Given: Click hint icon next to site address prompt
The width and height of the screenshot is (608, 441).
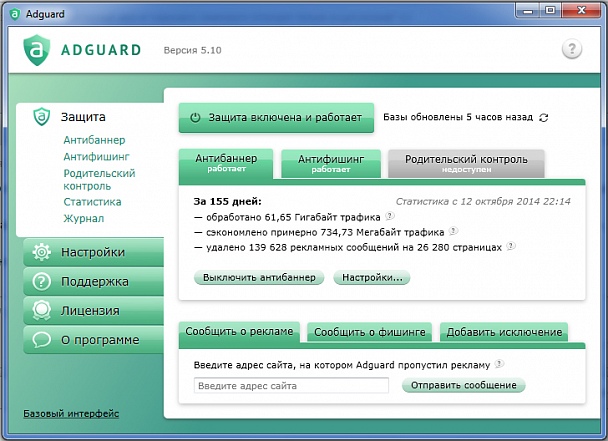Looking at the screenshot, I should [x=499, y=364].
